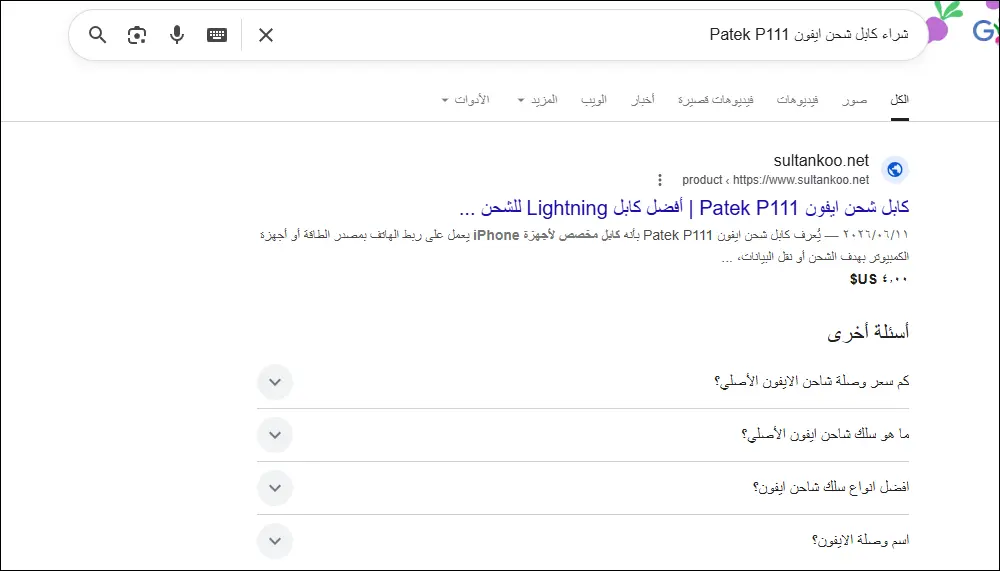Screen dimensions: 1000x571
Task: Select the أخبار news tab
Action: (x=643, y=100)
